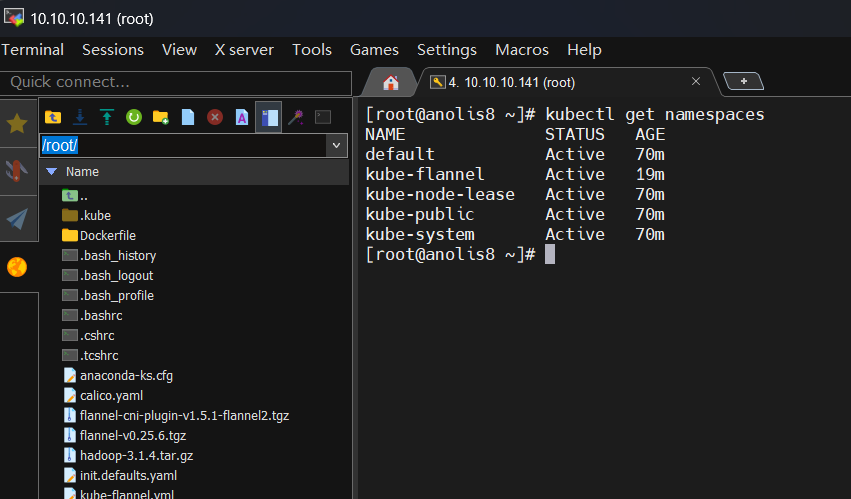Viewport: 851px width, 499px height.
Task: Open a new tab with the plus button
Action: click(744, 81)
